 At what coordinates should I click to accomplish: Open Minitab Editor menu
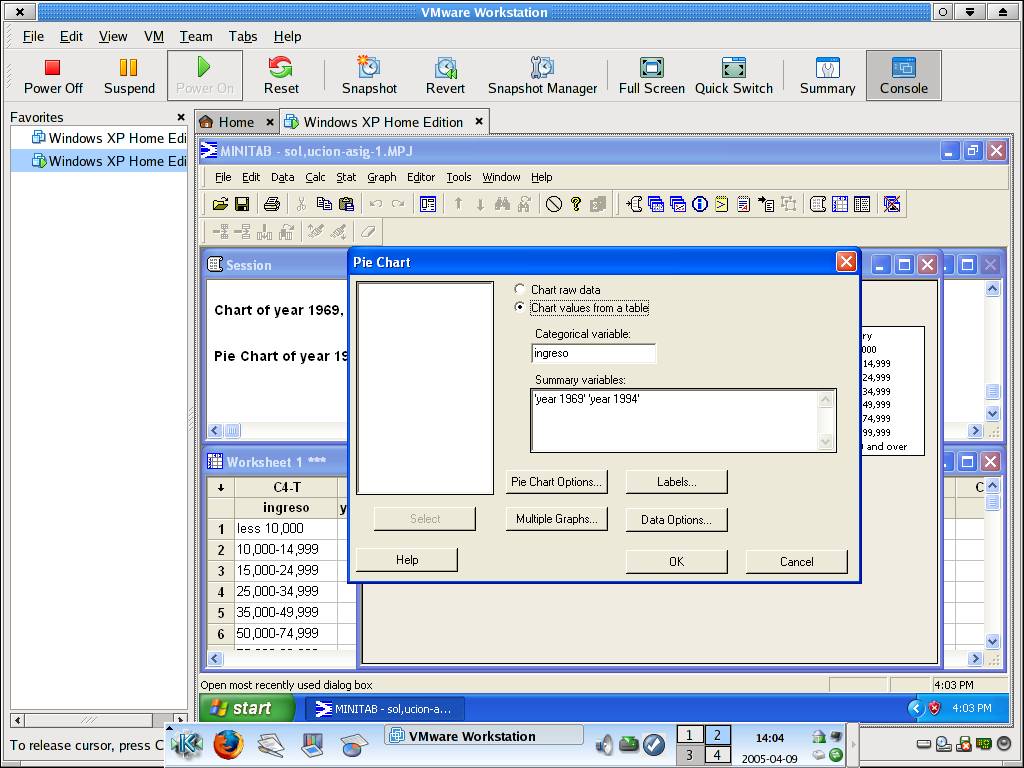(x=421, y=177)
